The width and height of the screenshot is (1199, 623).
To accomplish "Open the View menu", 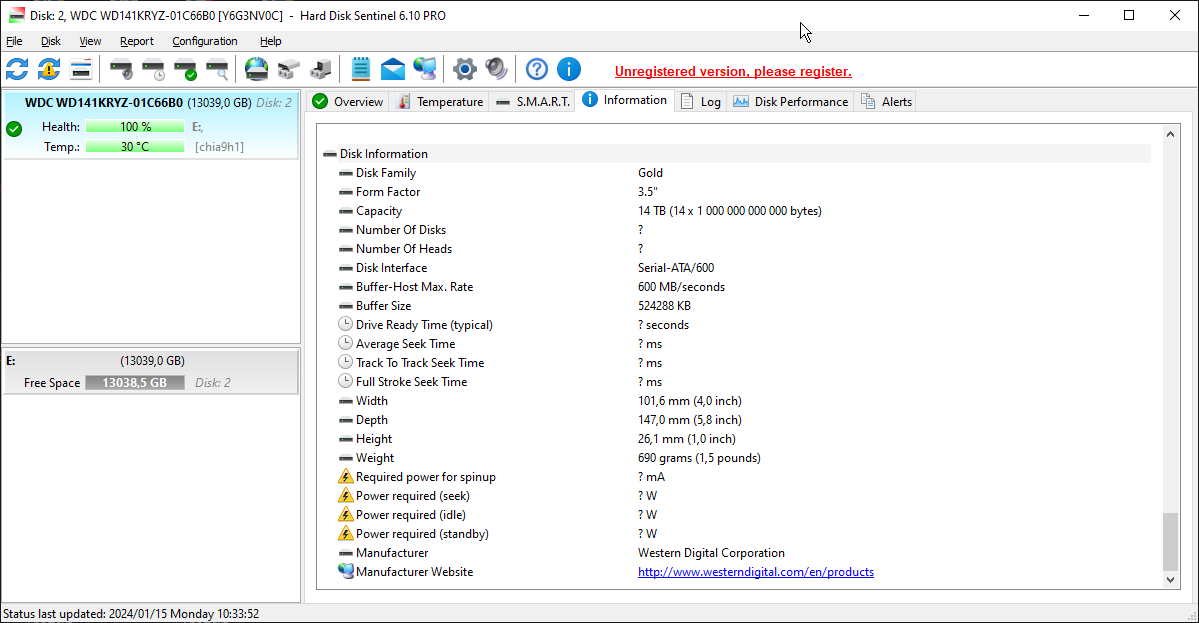I will [90, 41].
